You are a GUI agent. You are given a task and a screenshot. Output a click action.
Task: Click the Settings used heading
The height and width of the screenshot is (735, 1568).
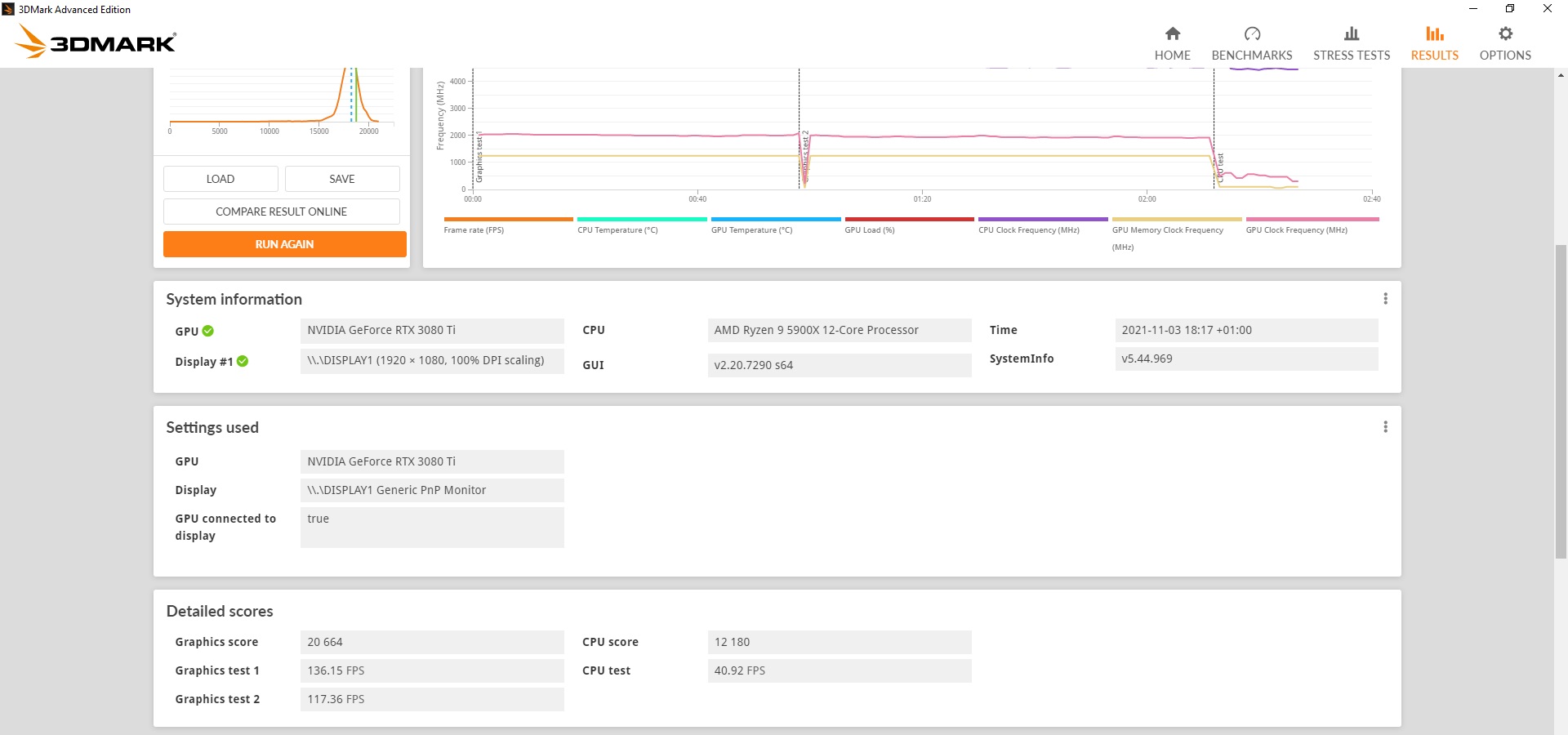pos(212,428)
